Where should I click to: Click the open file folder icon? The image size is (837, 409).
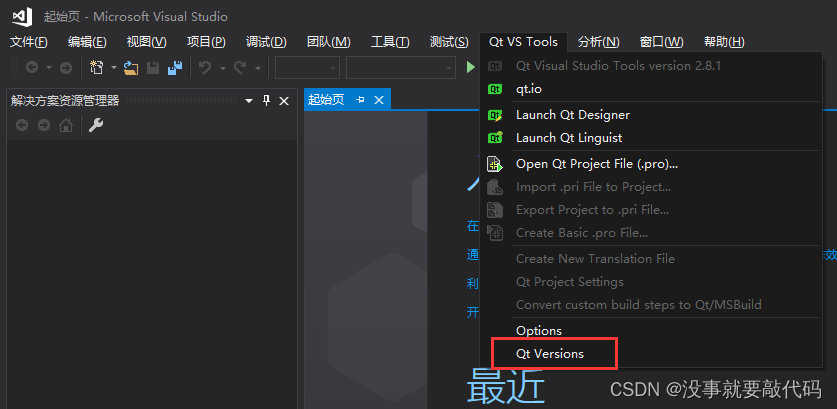click(x=131, y=68)
